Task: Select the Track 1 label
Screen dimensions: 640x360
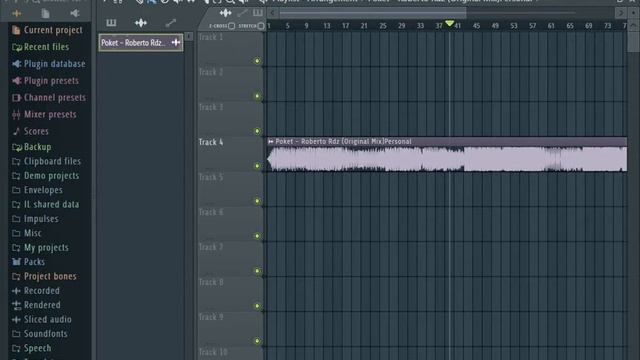Action: tap(211, 37)
